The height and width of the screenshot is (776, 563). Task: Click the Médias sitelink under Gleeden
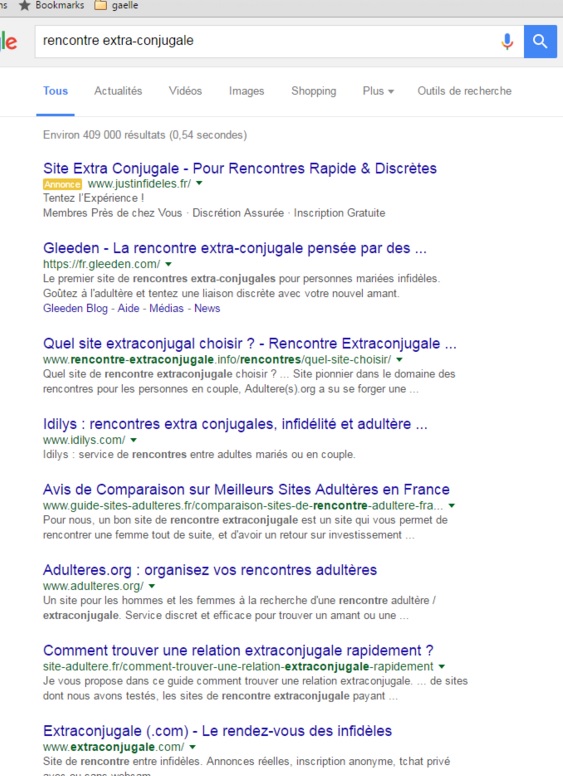coord(166,308)
